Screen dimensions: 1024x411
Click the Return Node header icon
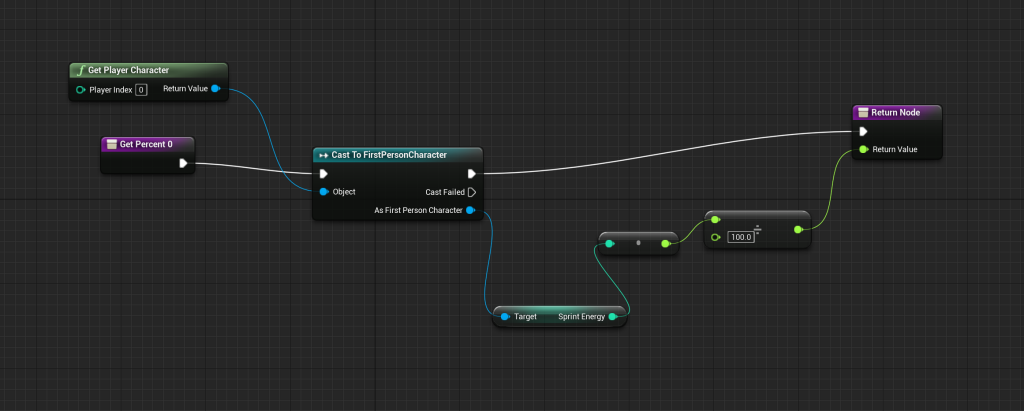pyautogui.click(x=863, y=112)
